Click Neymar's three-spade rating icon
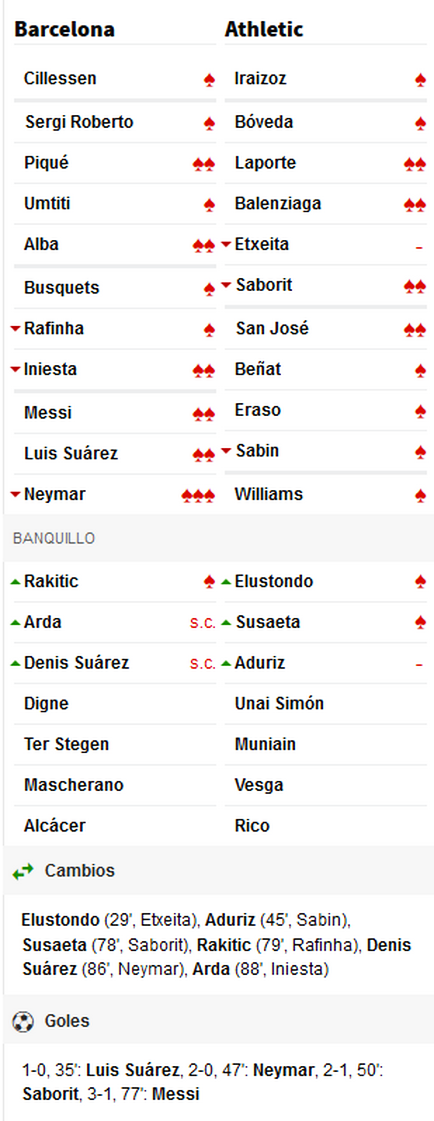 (x=198, y=495)
